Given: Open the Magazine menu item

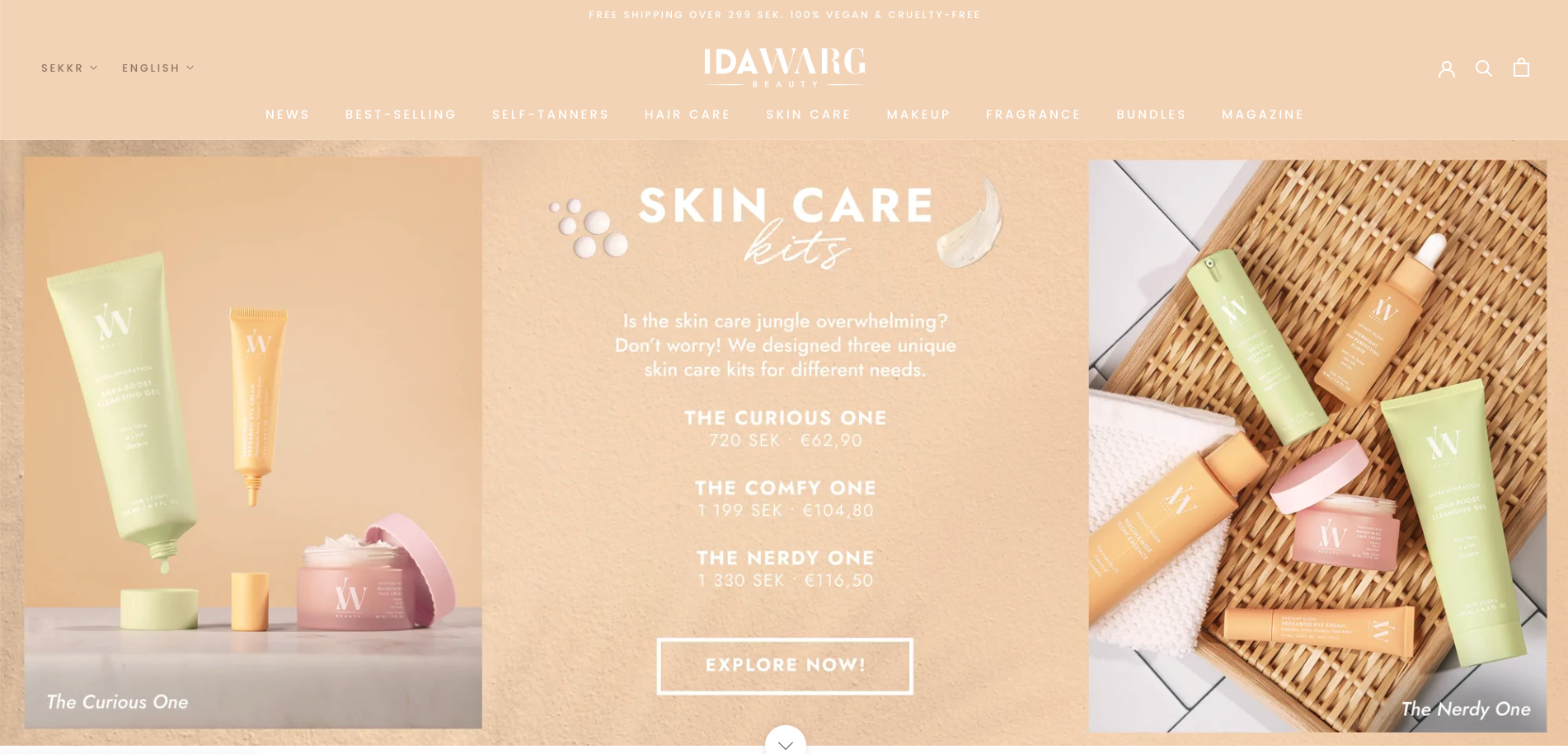Looking at the screenshot, I should coord(1263,115).
